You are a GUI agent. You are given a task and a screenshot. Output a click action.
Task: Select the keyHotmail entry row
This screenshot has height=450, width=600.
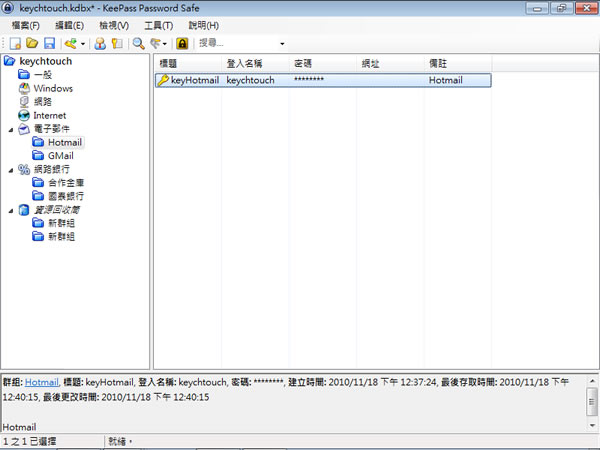coord(188,80)
